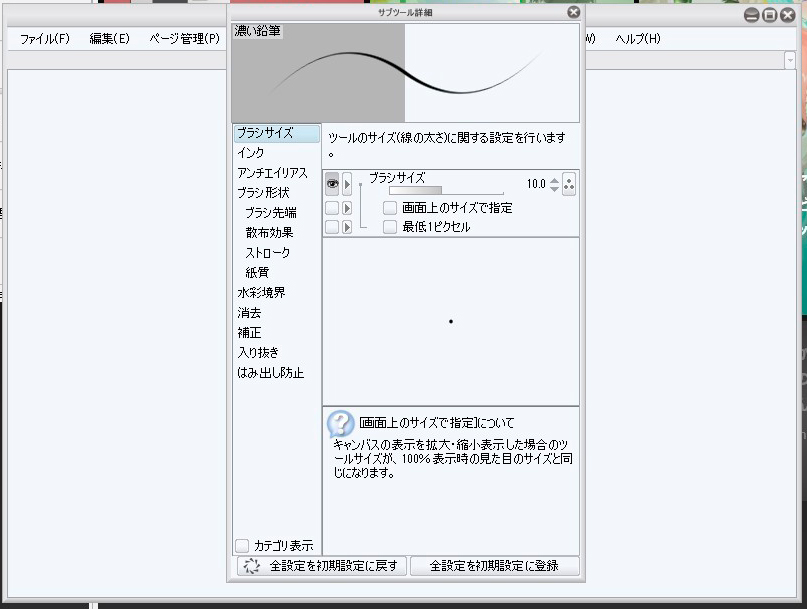
Task: Click brush size value 10.0
Action: coord(536,184)
